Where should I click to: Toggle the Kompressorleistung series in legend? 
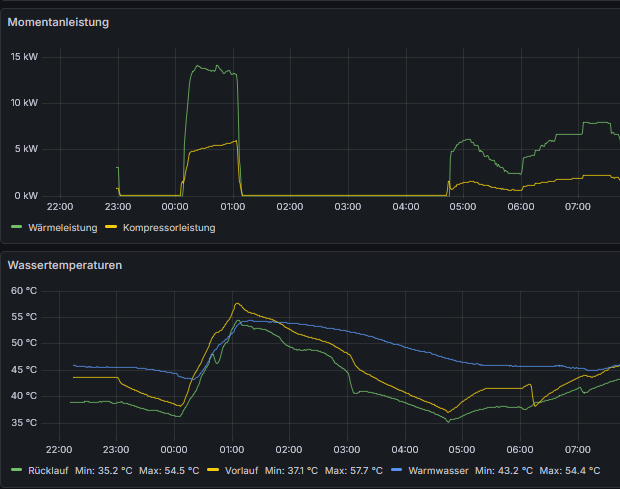[169, 228]
